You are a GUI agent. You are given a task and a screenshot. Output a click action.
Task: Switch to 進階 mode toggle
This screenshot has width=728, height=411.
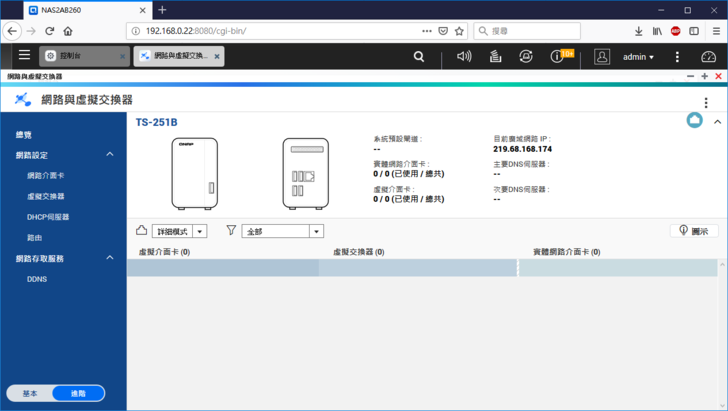[x=78, y=393]
